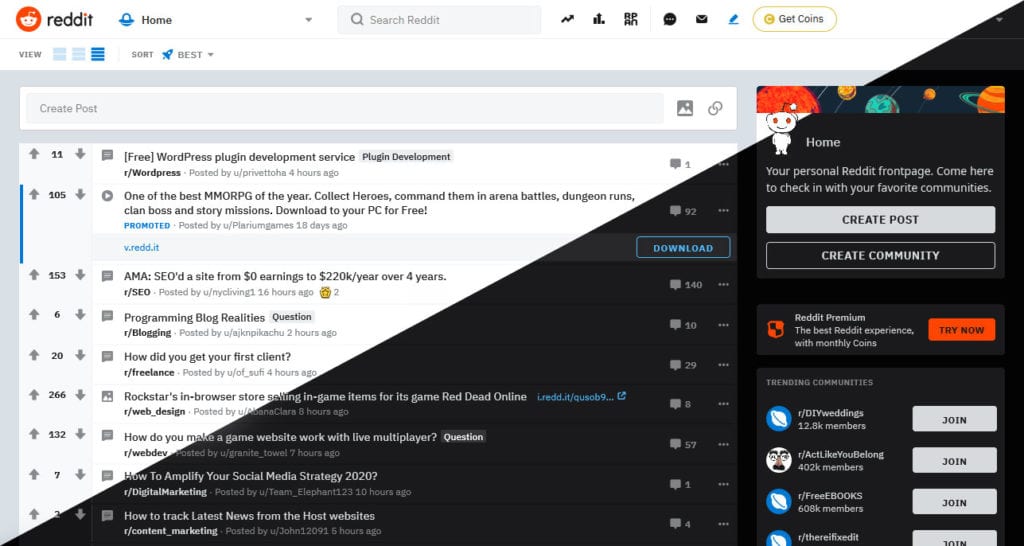Click the image upload icon in Create Post
This screenshot has height=546, width=1024.
pos(684,108)
